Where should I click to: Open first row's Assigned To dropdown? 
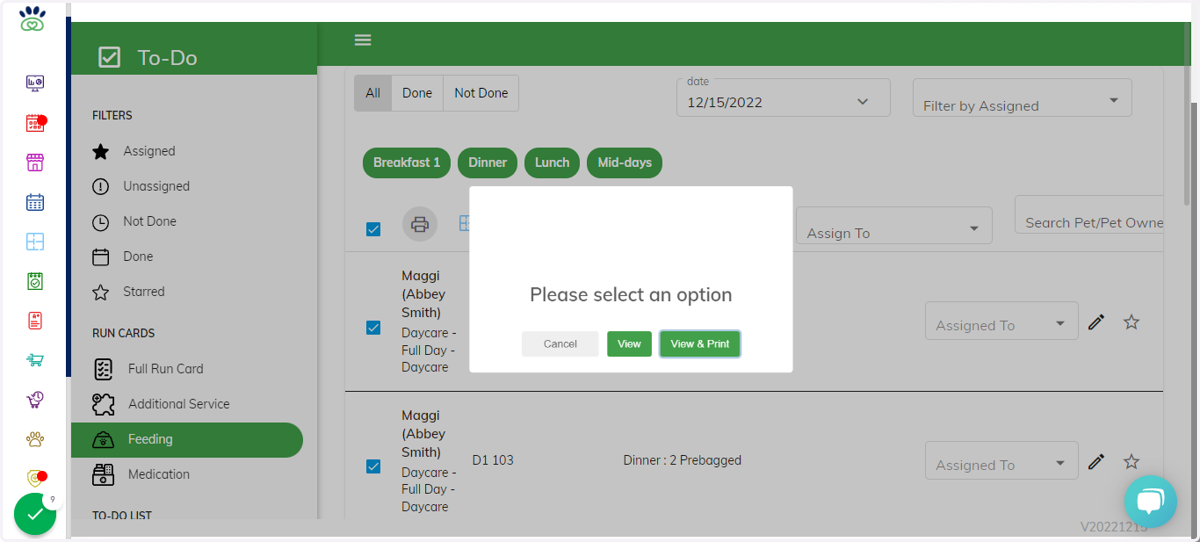coord(1001,321)
